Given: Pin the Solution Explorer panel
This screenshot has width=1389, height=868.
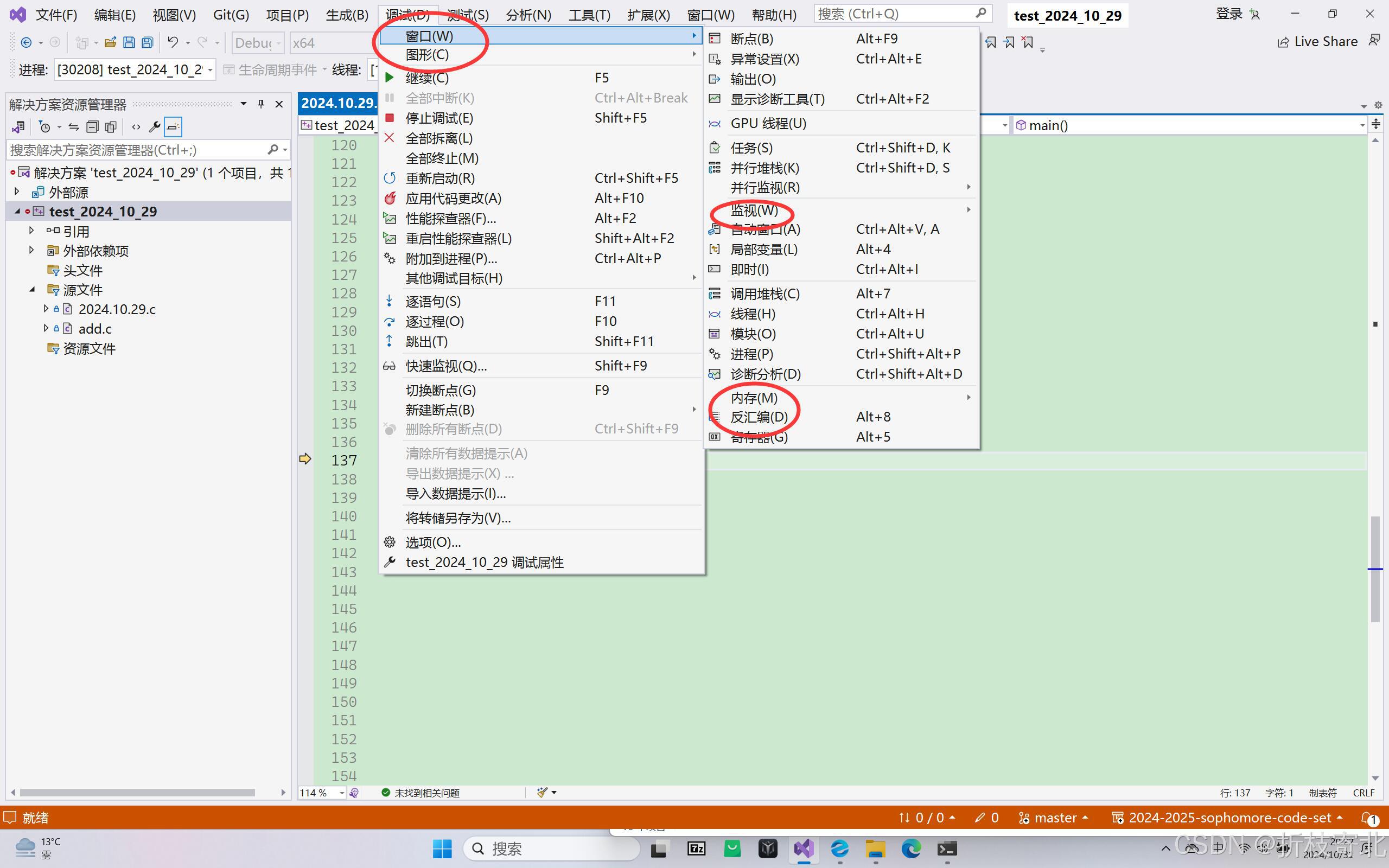Looking at the screenshot, I should [261, 104].
